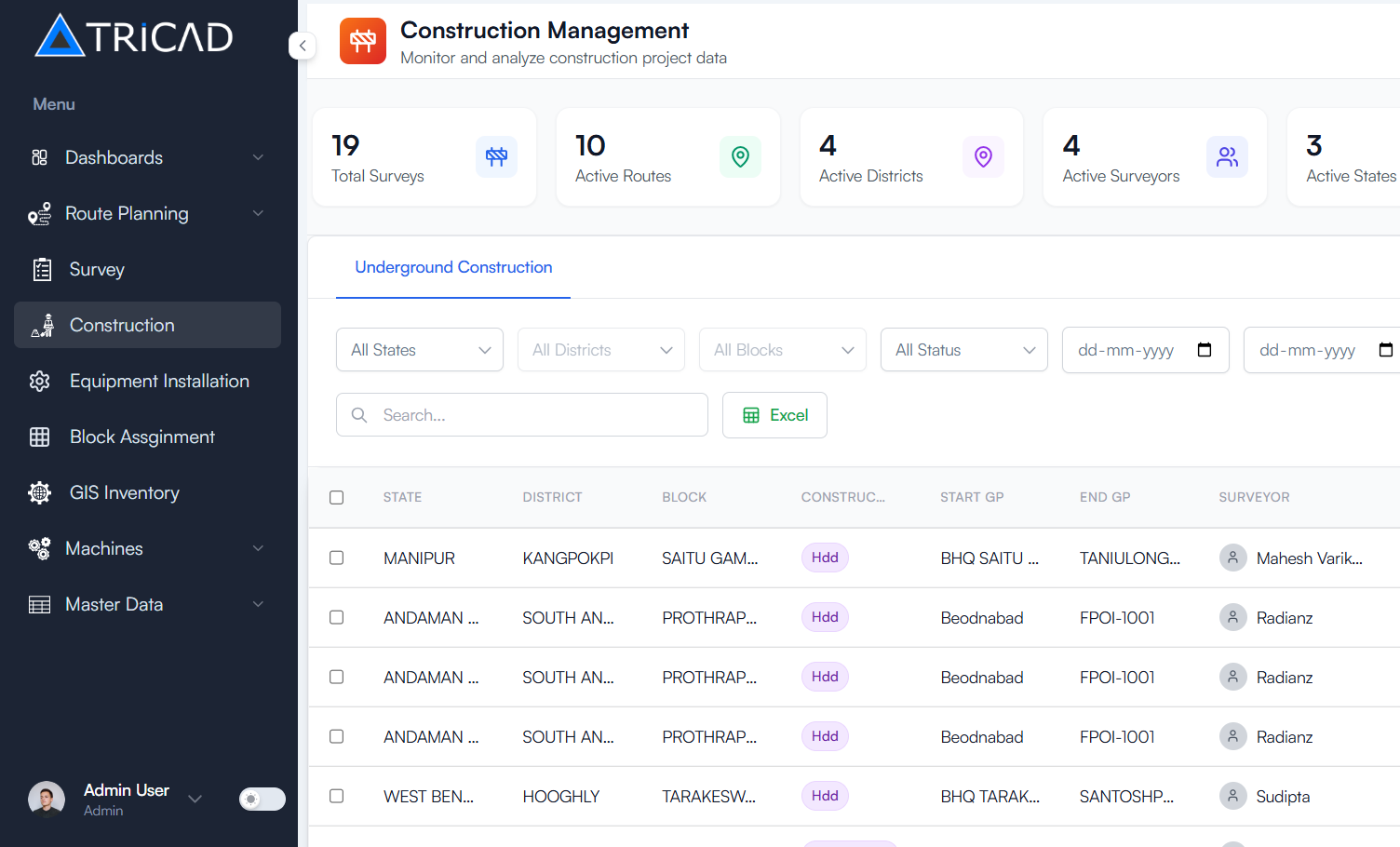1400x847 pixels.
Task: Click the Equipment Installation gear icon
Action: pyautogui.click(x=39, y=381)
